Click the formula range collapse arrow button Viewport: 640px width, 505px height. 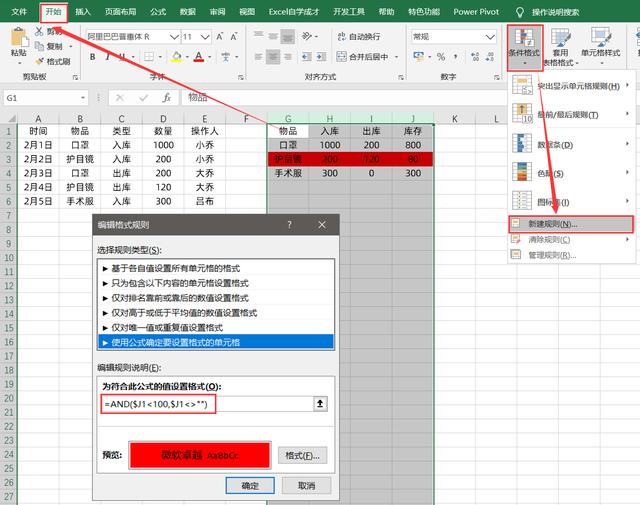pos(320,404)
